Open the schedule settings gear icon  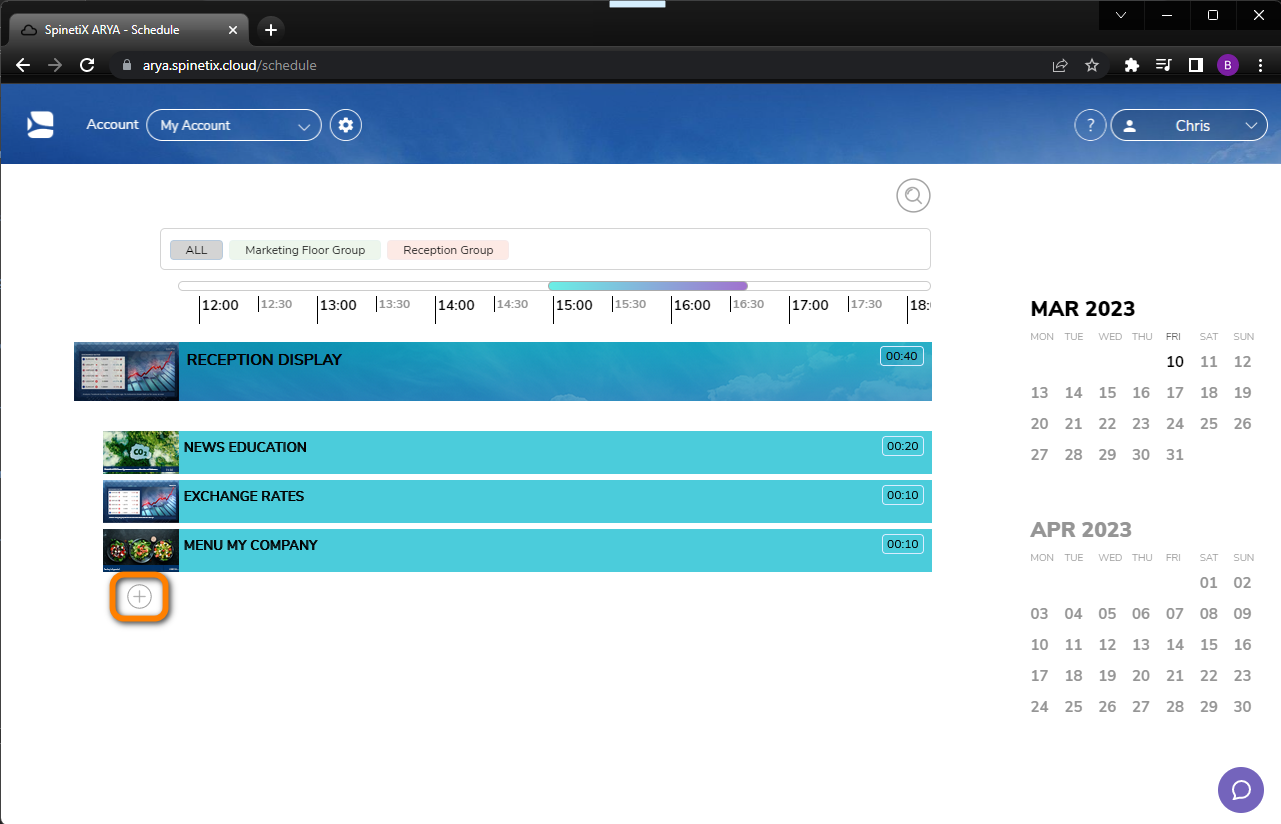click(345, 124)
